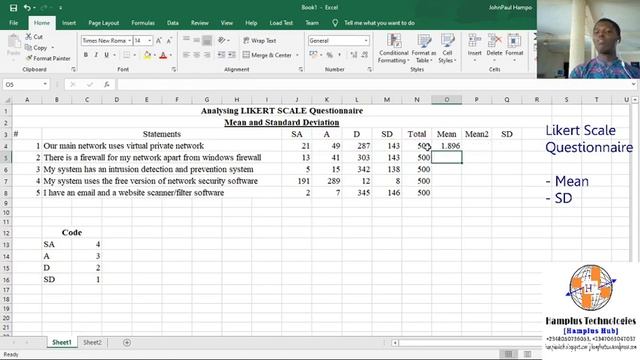
Task: Click in the formula bar
Action: pos(373,84)
